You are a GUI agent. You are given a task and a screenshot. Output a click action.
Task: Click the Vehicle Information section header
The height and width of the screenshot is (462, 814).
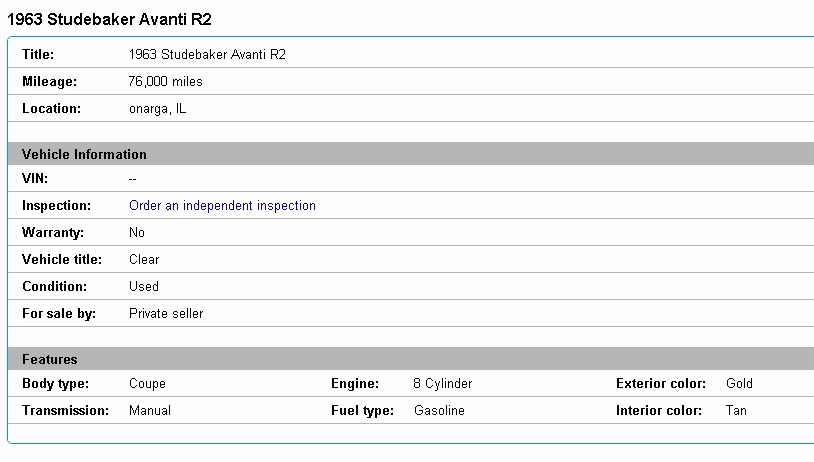tap(84, 155)
